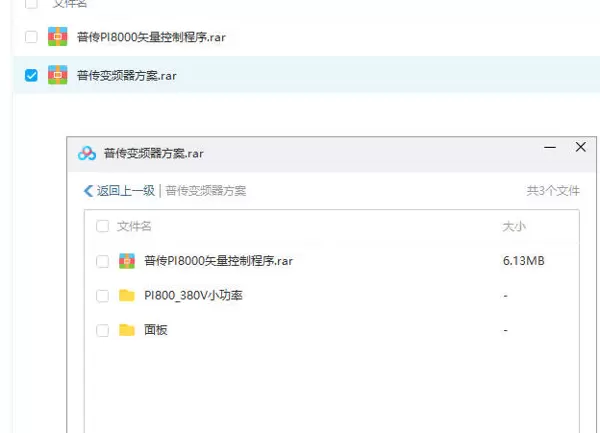
Task: Click the 大小 column header
Action: coord(514,226)
